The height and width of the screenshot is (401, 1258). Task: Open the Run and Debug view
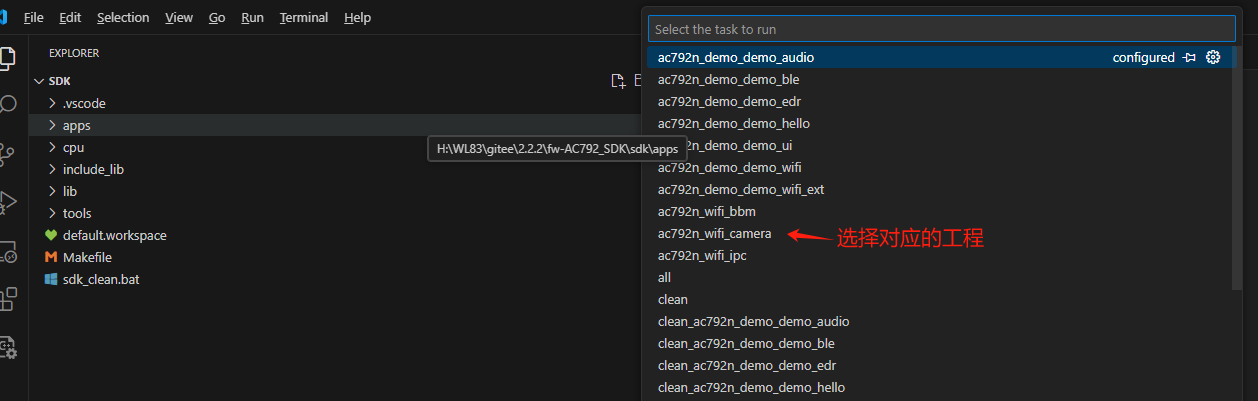(x=8, y=201)
